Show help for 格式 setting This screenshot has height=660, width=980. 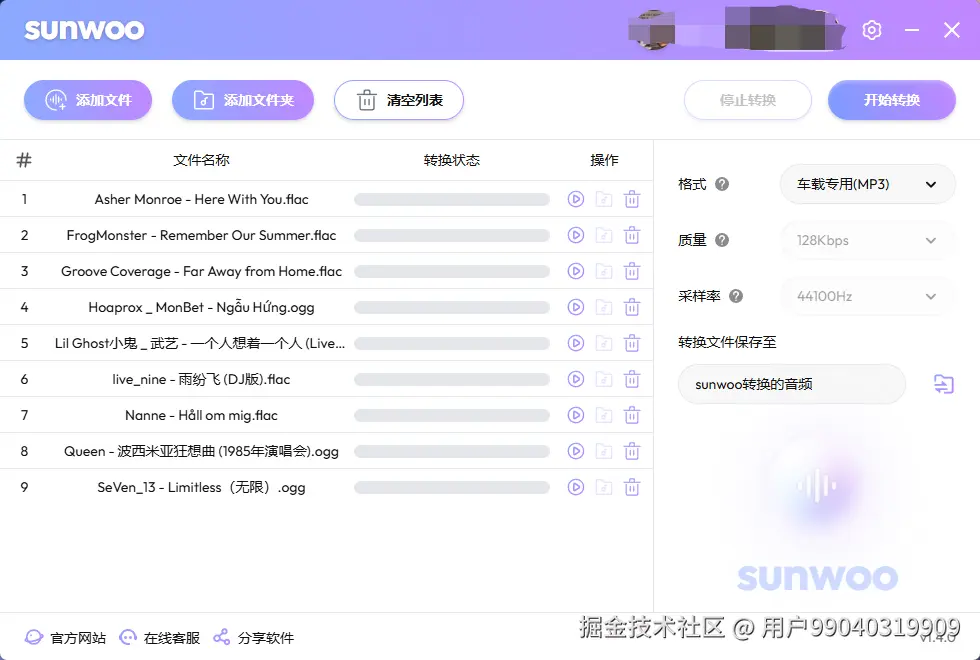click(x=722, y=184)
